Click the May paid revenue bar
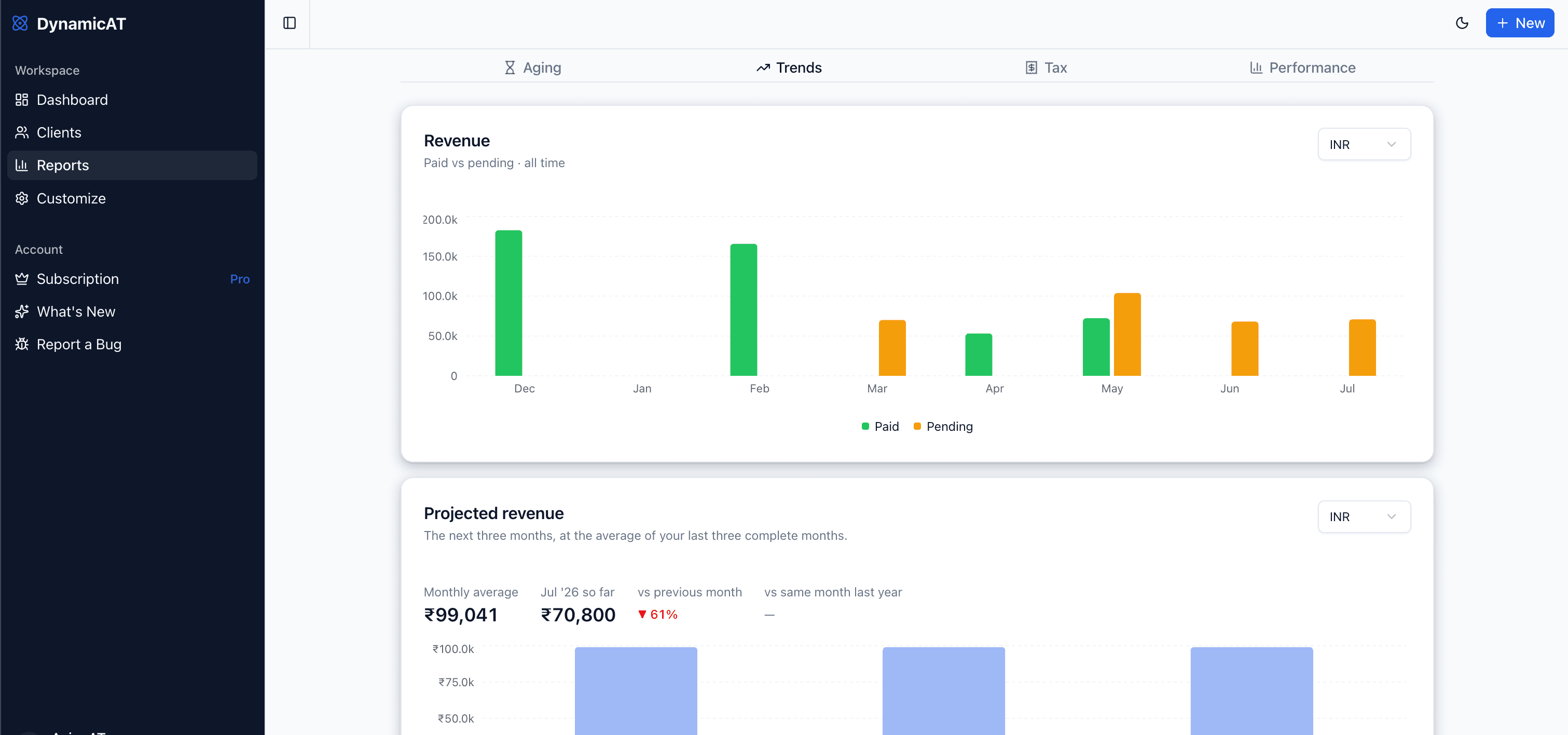 [x=1096, y=347]
